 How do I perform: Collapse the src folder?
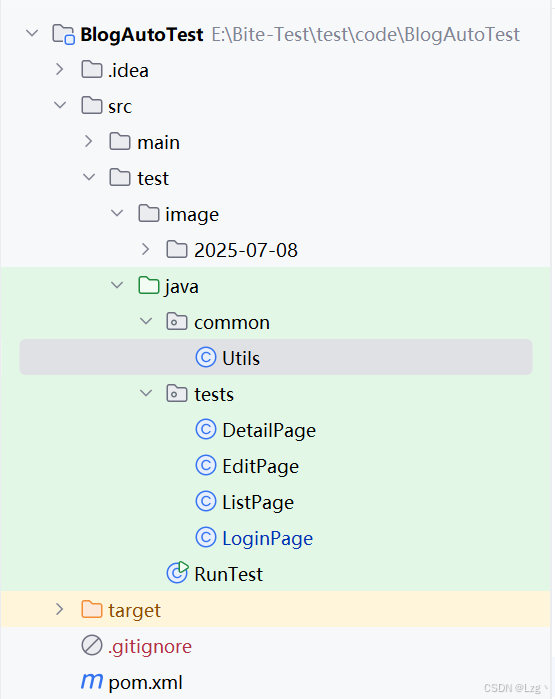(60, 105)
